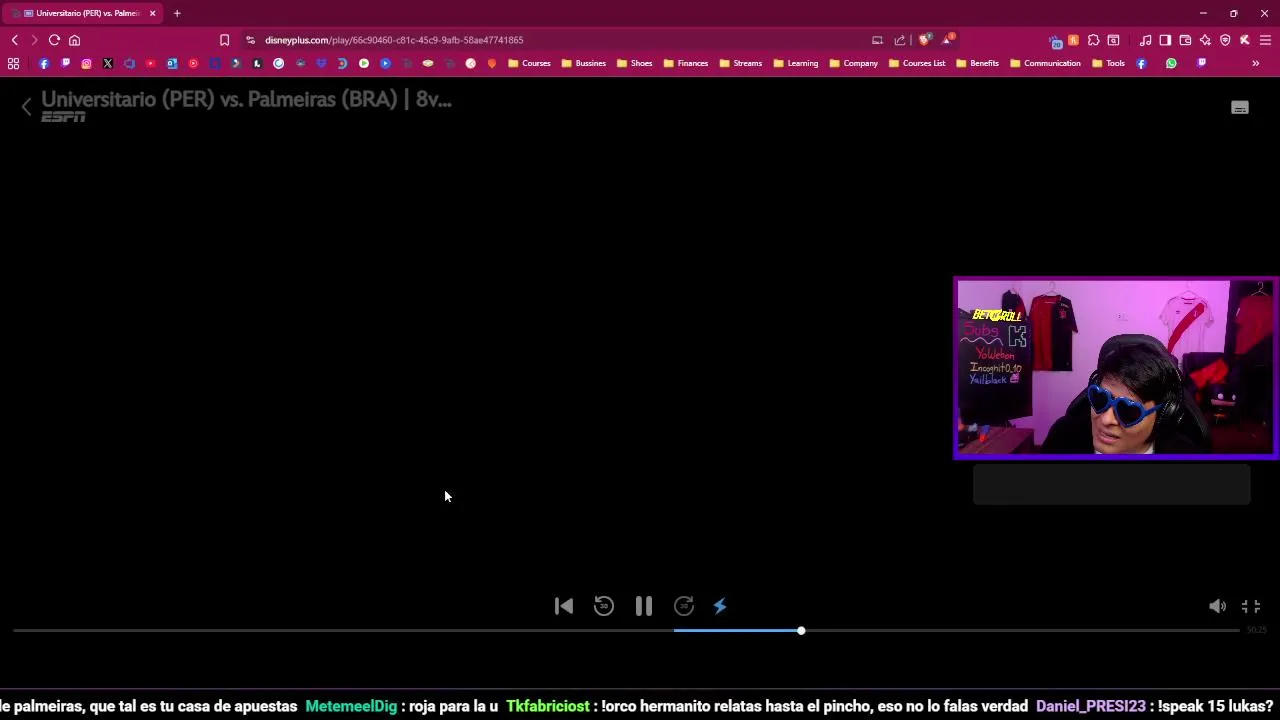This screenshot has width=1280, height=720.
Task: Open the Courses bookmarks folder
Action: pos(529,63)
